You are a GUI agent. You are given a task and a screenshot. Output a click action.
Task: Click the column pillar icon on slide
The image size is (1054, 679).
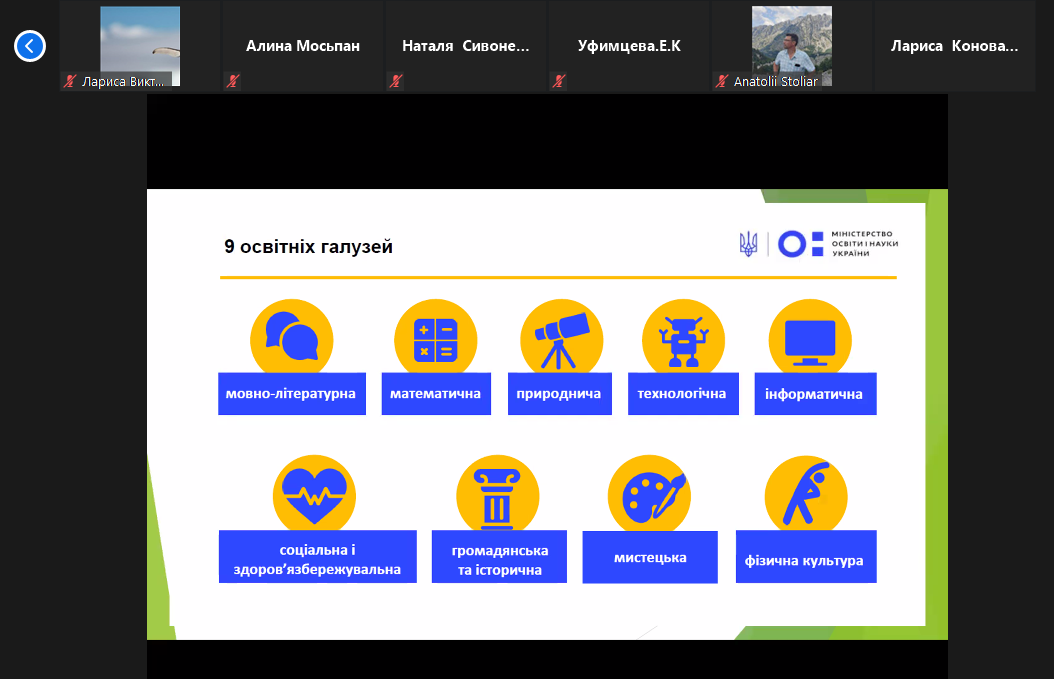tap(497, 493)
